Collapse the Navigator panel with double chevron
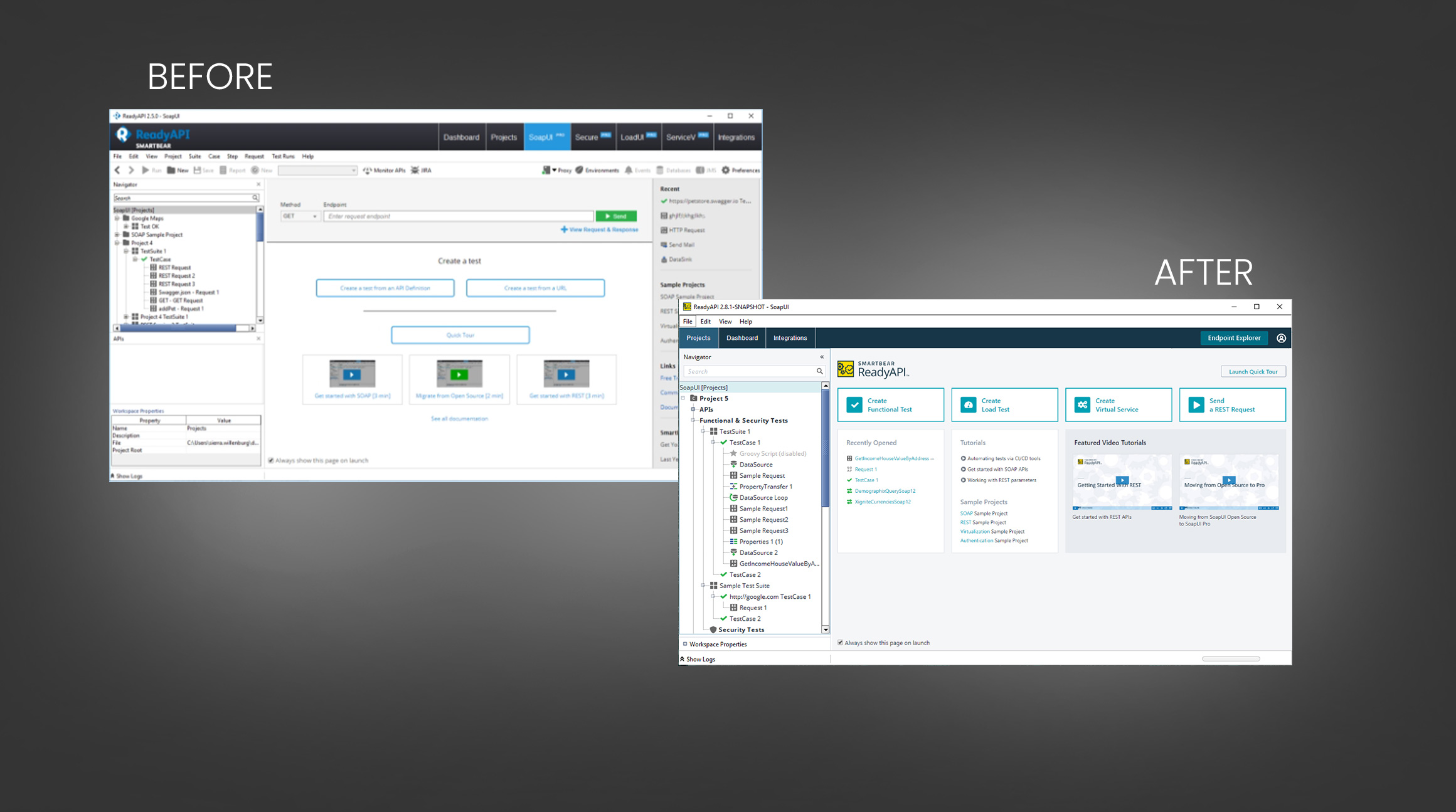 822,357
